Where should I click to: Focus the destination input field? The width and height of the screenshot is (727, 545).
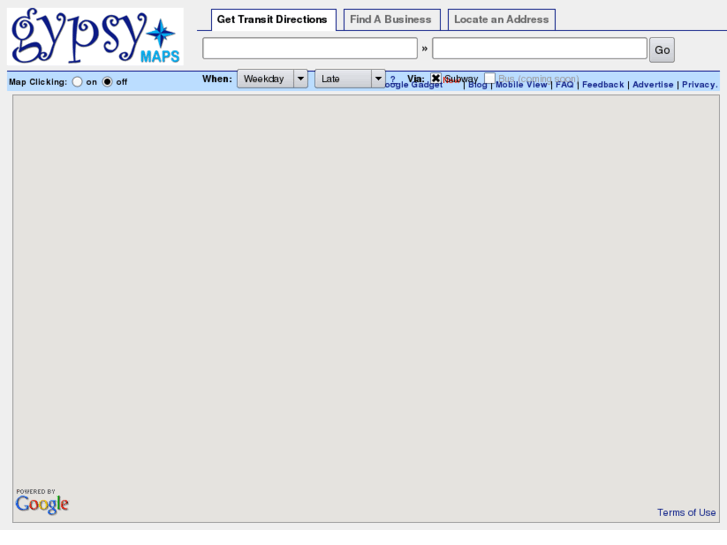pos(540,48)
